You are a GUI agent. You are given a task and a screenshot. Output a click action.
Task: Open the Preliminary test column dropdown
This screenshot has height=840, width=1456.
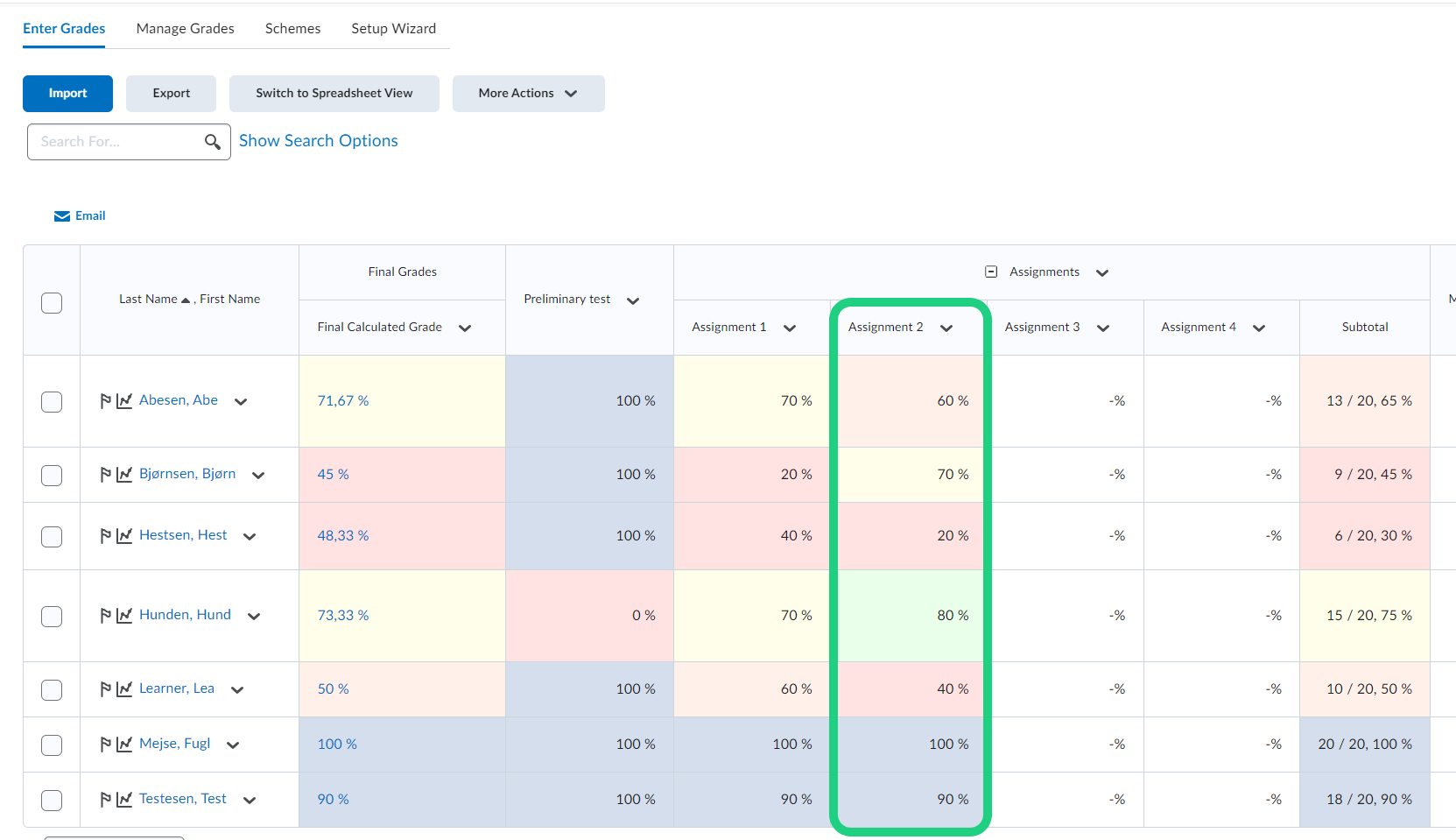click(633, 300)
